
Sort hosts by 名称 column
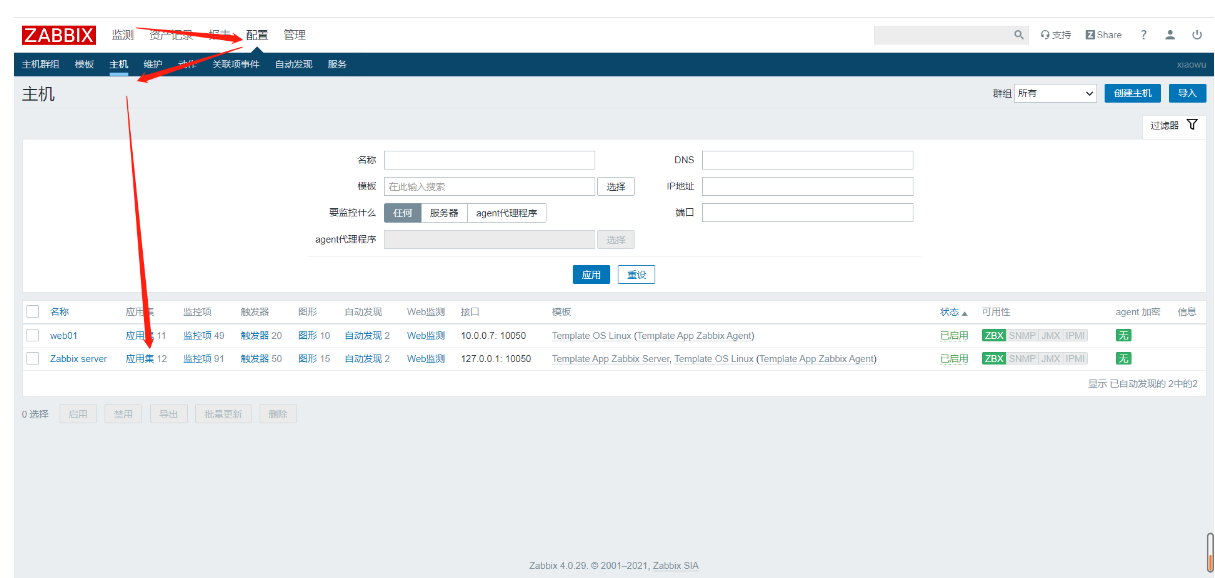coord(60,312)
